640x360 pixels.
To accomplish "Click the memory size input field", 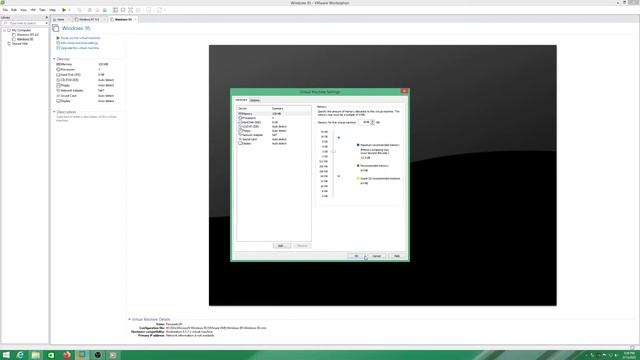I will (x=364, y=122).
